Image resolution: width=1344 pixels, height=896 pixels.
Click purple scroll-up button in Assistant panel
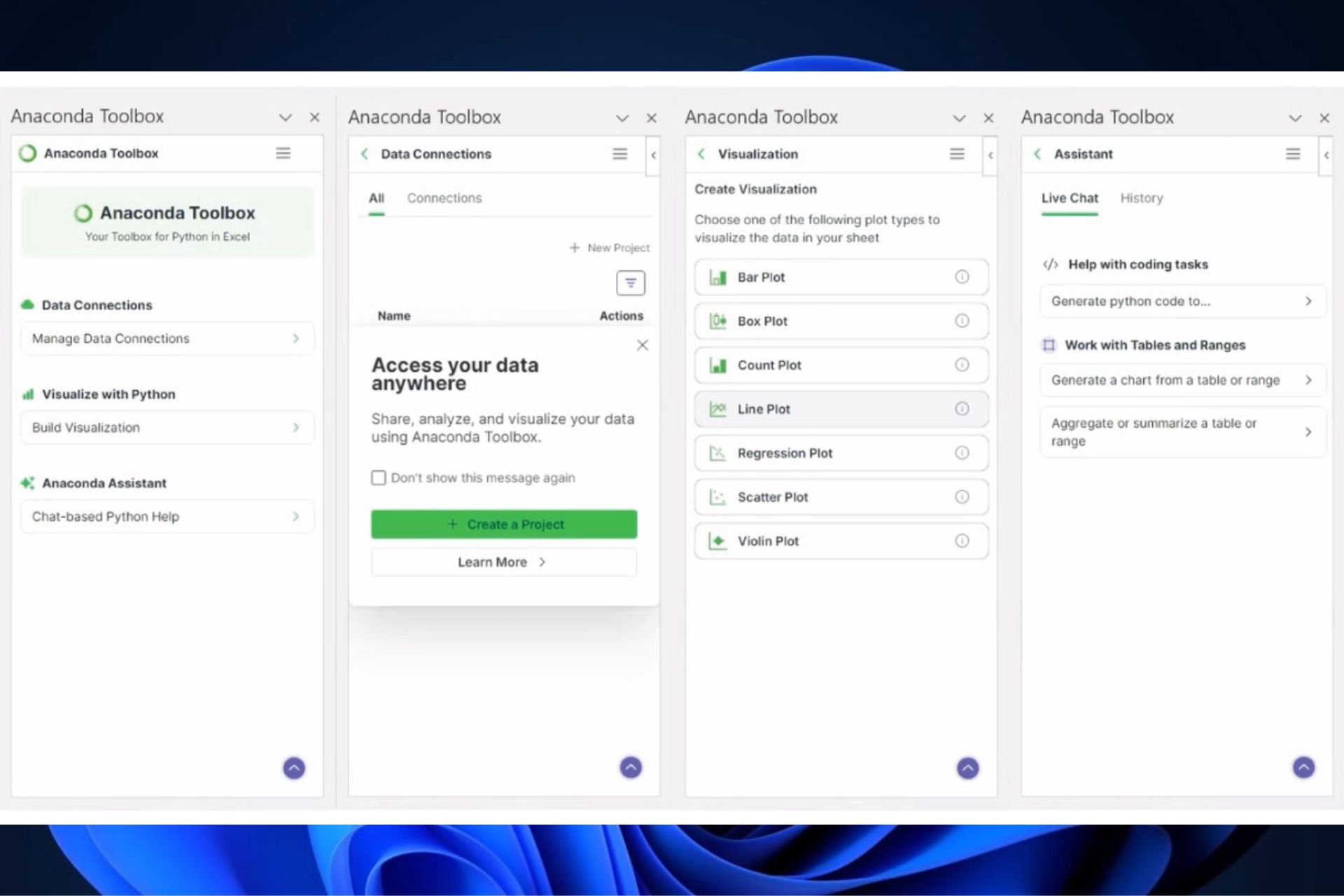1303,767
